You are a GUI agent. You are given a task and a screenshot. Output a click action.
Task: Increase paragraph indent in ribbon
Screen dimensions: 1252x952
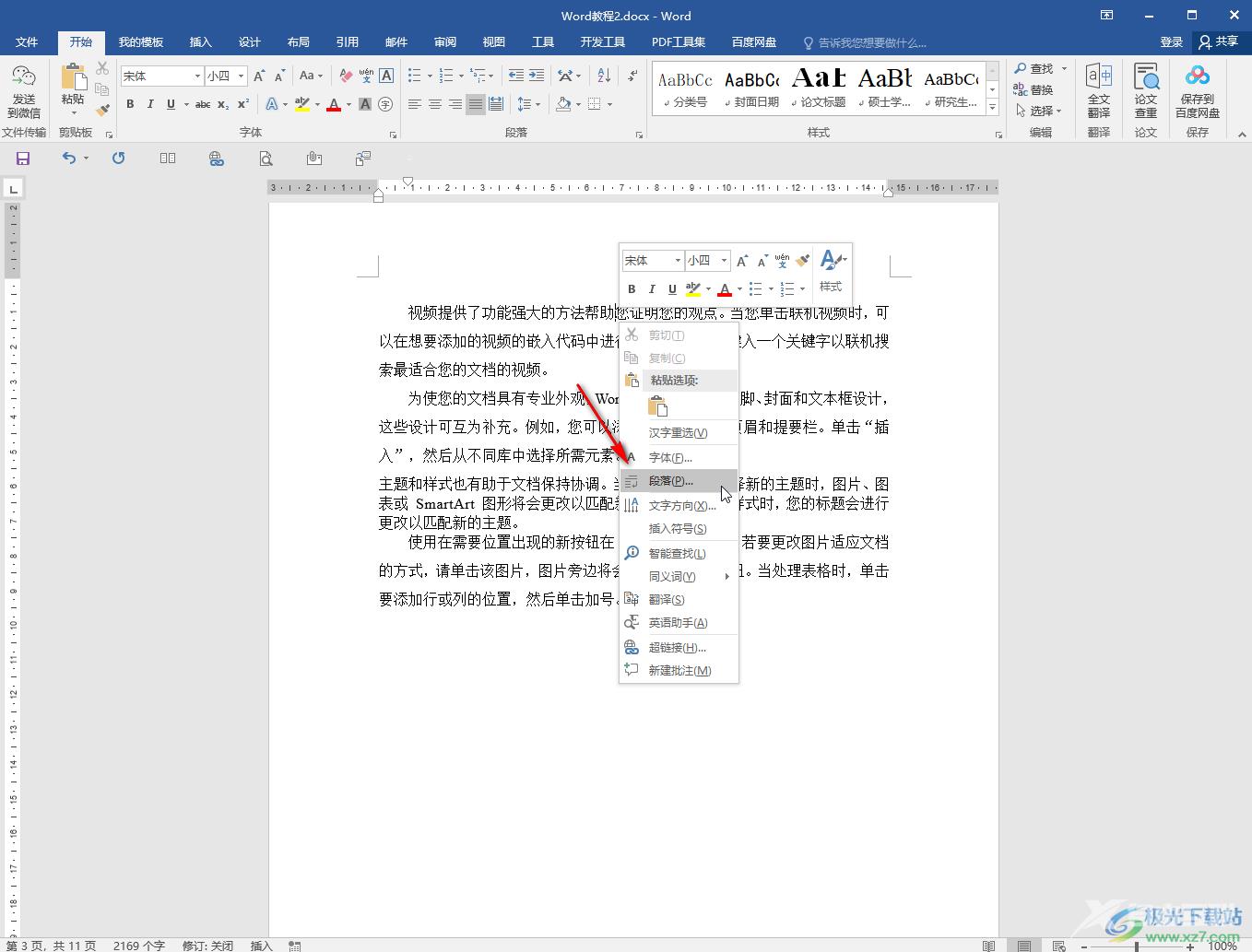[537, 76]
